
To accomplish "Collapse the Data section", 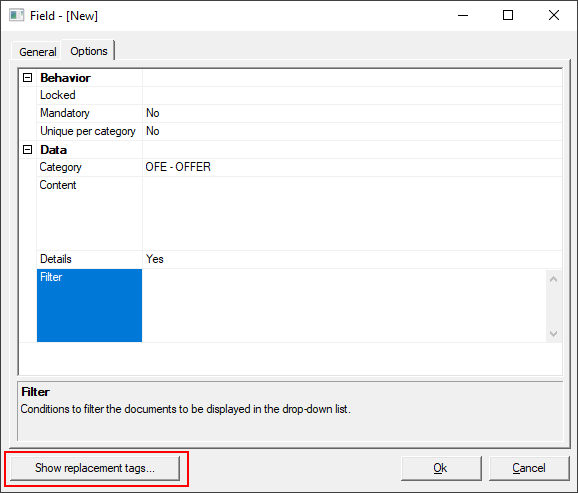I will [x=28, y=150].
